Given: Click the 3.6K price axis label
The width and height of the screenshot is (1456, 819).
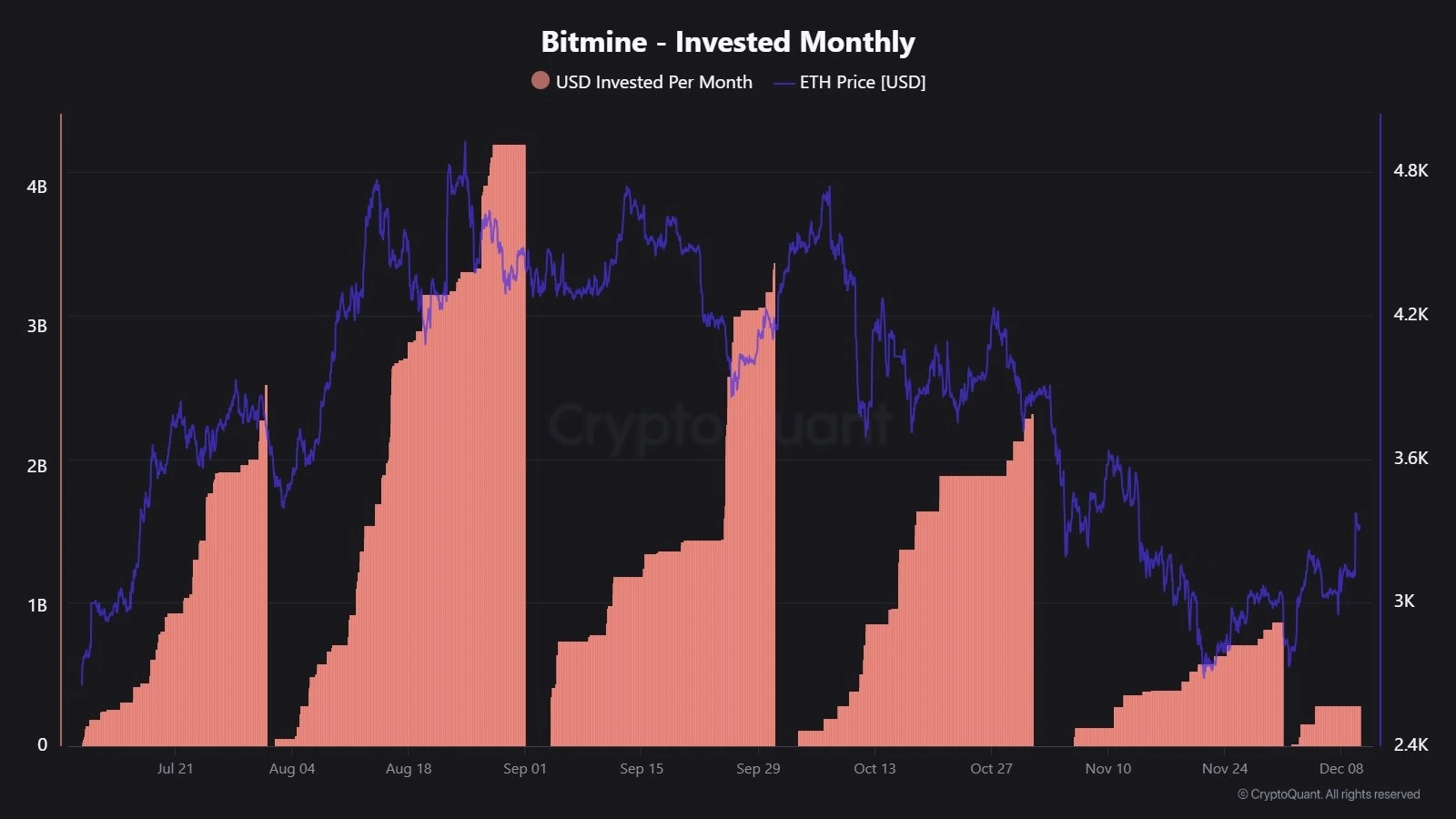Looking at the screenshot, I should click(x=1410, y=459).
